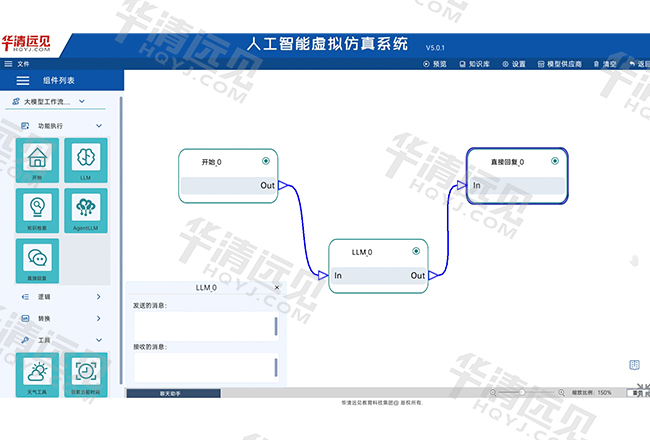Select the 知识检索 component icon
The image size is (650, 440).
pyautogui.click(x=37, y=211)
